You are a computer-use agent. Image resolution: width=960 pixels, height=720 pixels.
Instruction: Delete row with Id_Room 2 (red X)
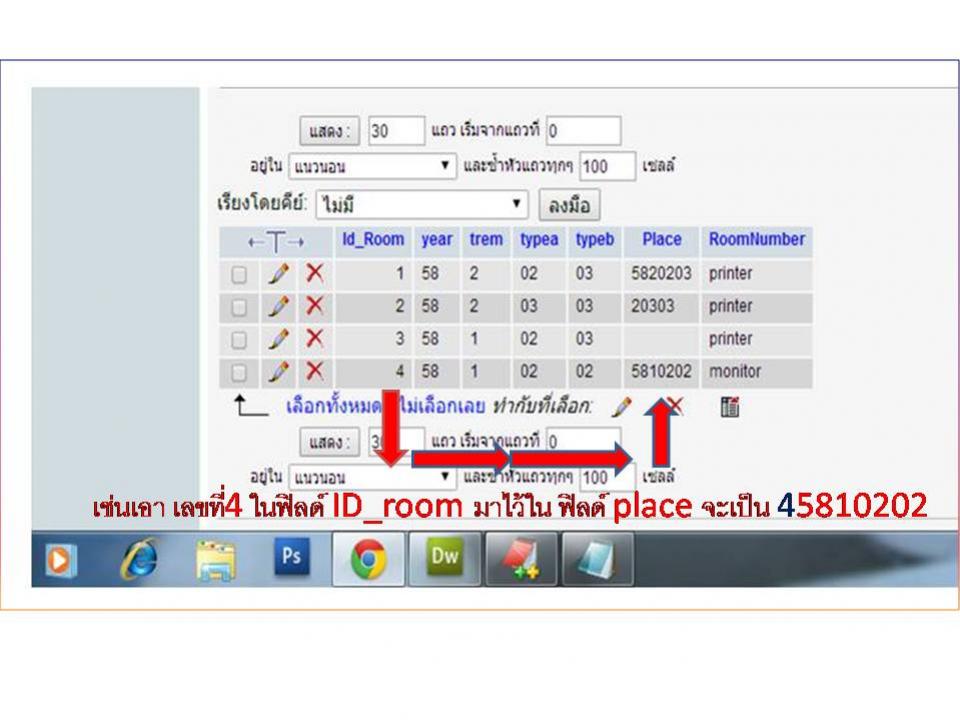click(315, 306)
